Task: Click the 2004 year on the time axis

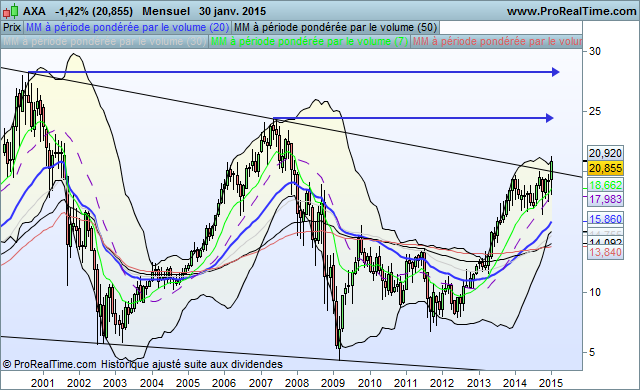Action: 152,383
